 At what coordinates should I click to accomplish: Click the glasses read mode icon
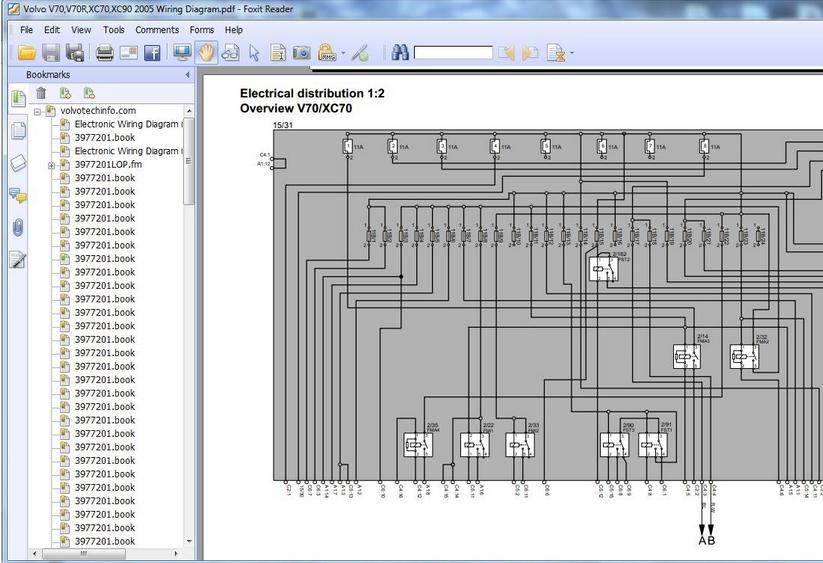(230, 52)
